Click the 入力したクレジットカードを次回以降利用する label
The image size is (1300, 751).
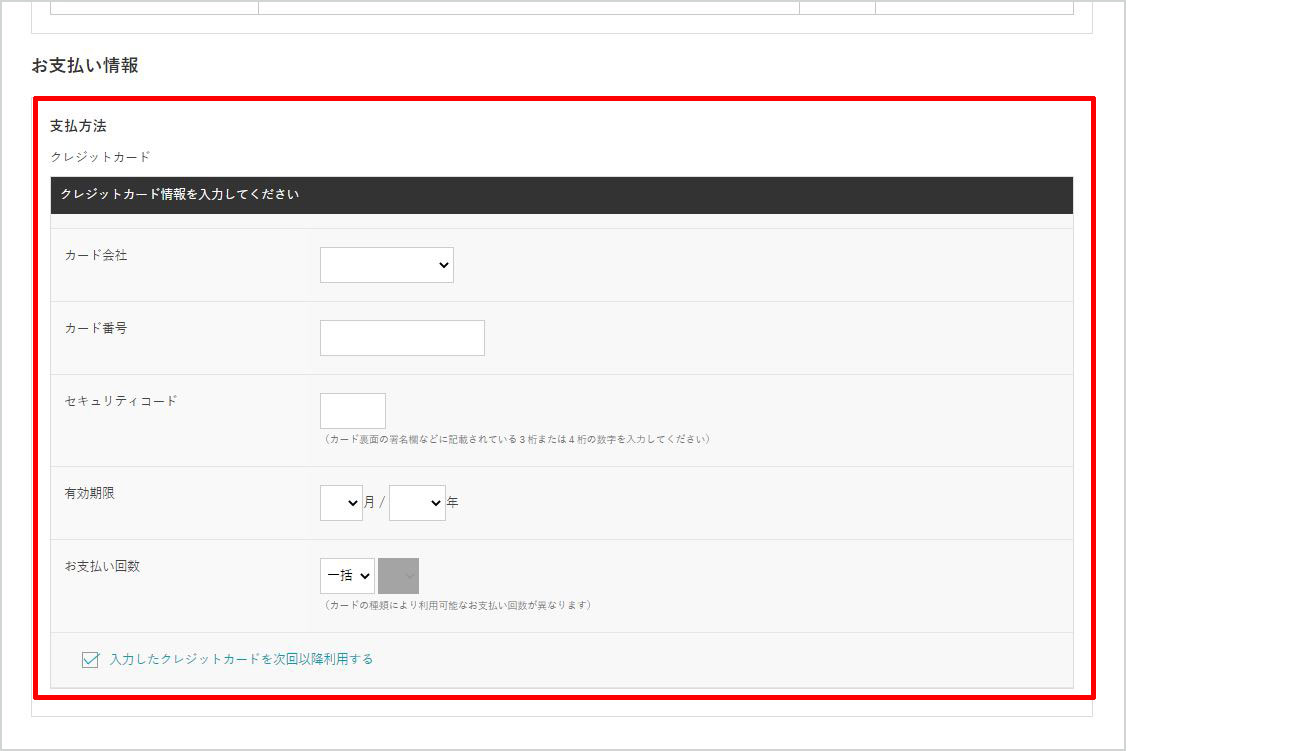[241, 659]
